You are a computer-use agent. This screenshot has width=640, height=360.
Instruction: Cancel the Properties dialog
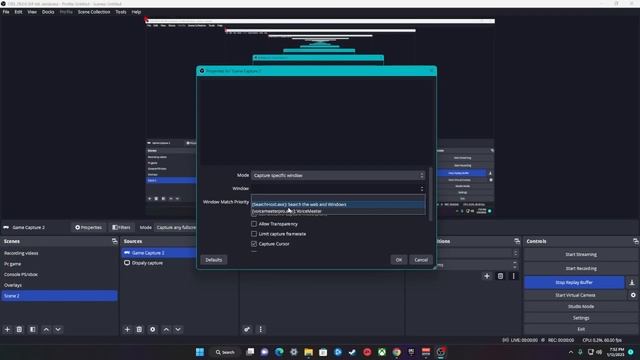coord(421,260)
